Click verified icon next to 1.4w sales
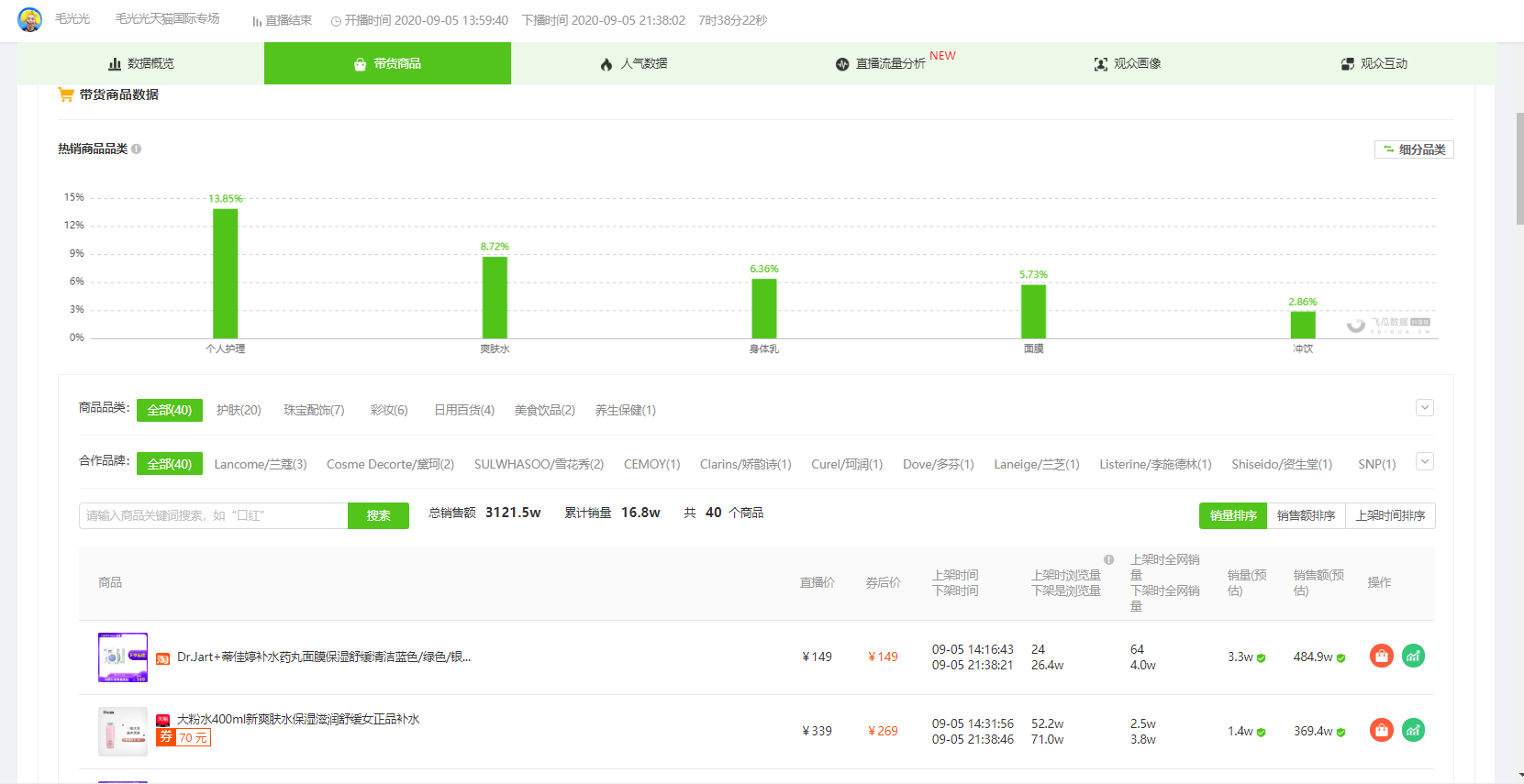This screenshot has height=784, width=1524. click(x=1261, y=733)
